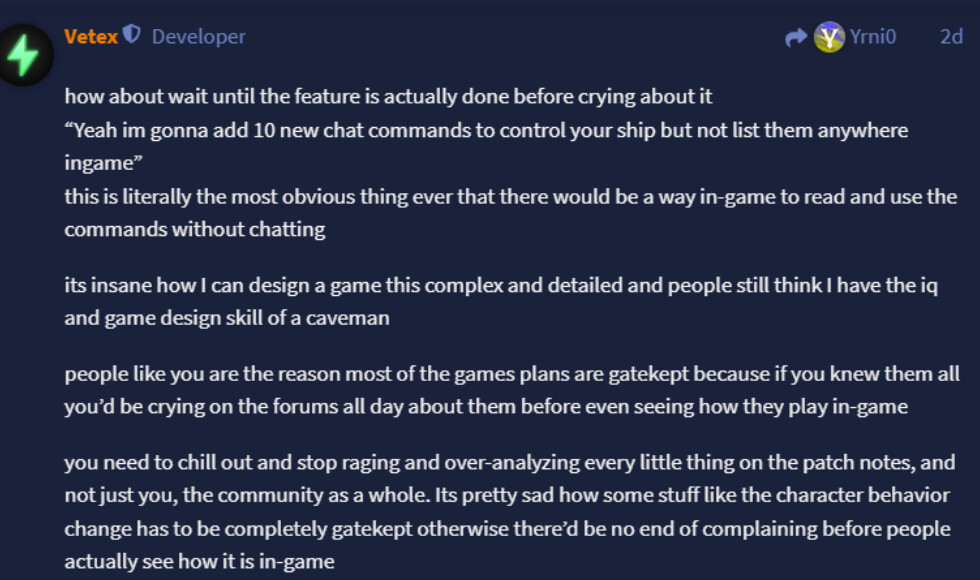Click the moderator shield icon beside Vetex
Screen dimensions: 980x580
131,34
